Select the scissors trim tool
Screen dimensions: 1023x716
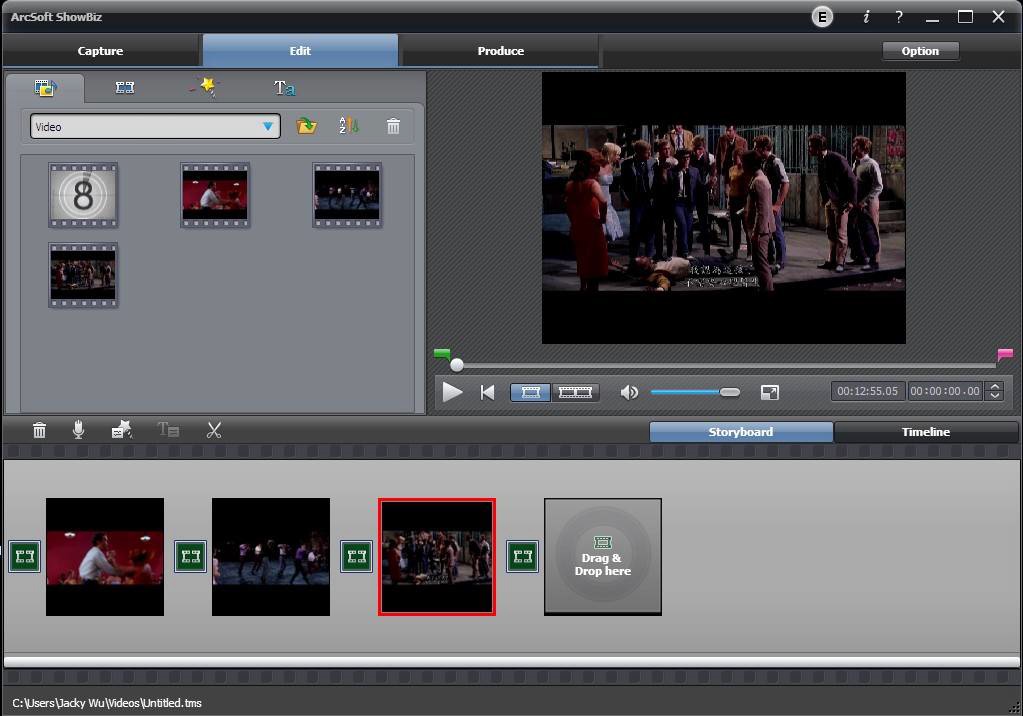click(x=214, y=430)
